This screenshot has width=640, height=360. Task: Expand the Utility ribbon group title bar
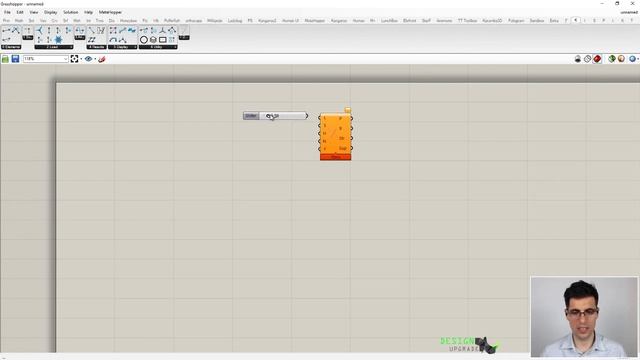(158, 47)
